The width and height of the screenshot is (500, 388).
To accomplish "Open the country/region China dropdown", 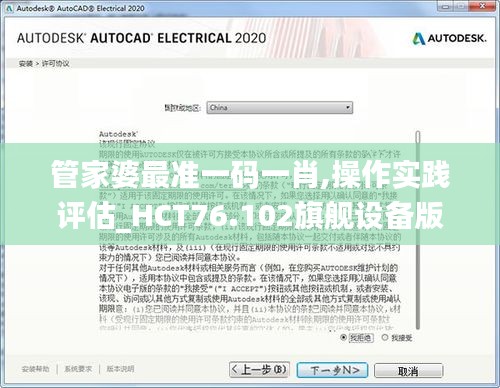I will pyautogui.click(x=279, y=108).
